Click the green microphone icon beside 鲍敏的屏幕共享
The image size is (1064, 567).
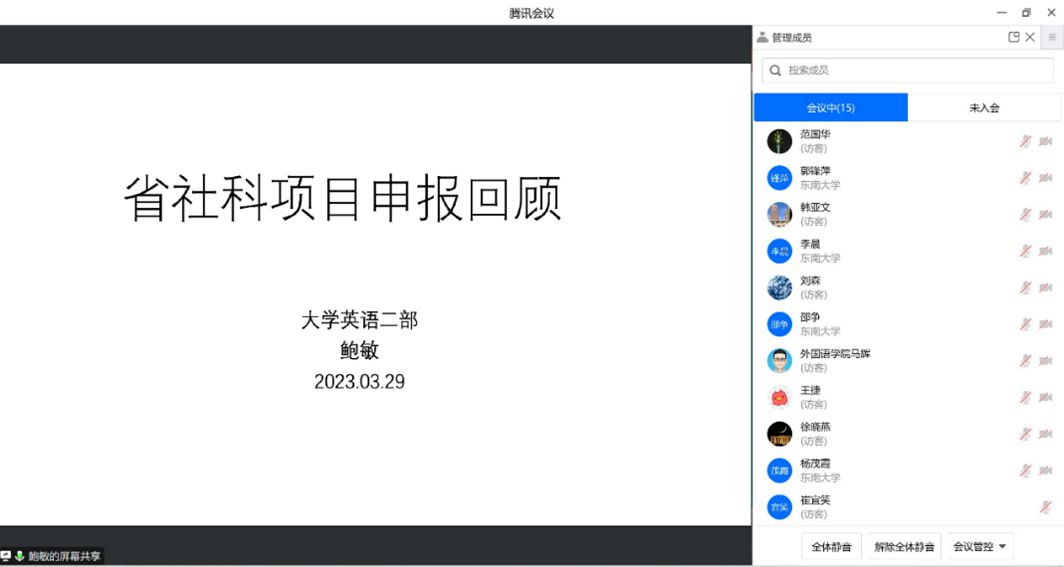[x=20, y=556]
